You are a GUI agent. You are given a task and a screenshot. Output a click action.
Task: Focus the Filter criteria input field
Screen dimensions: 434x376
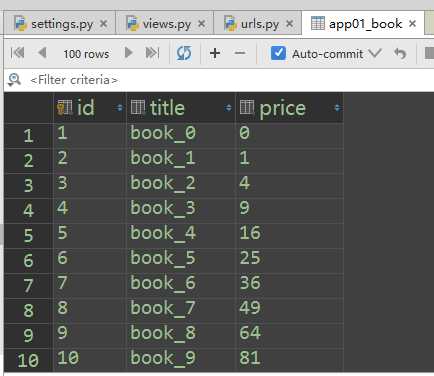tap(220, 80)
